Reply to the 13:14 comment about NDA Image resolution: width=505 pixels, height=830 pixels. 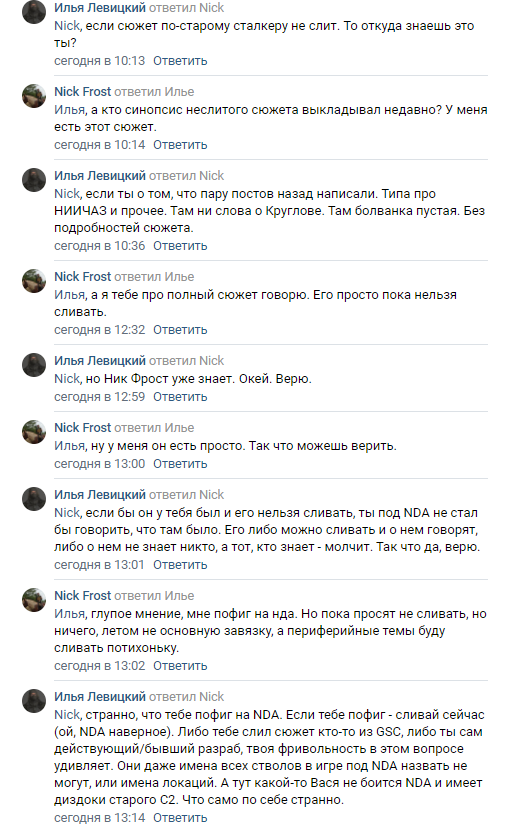point(180,818)
